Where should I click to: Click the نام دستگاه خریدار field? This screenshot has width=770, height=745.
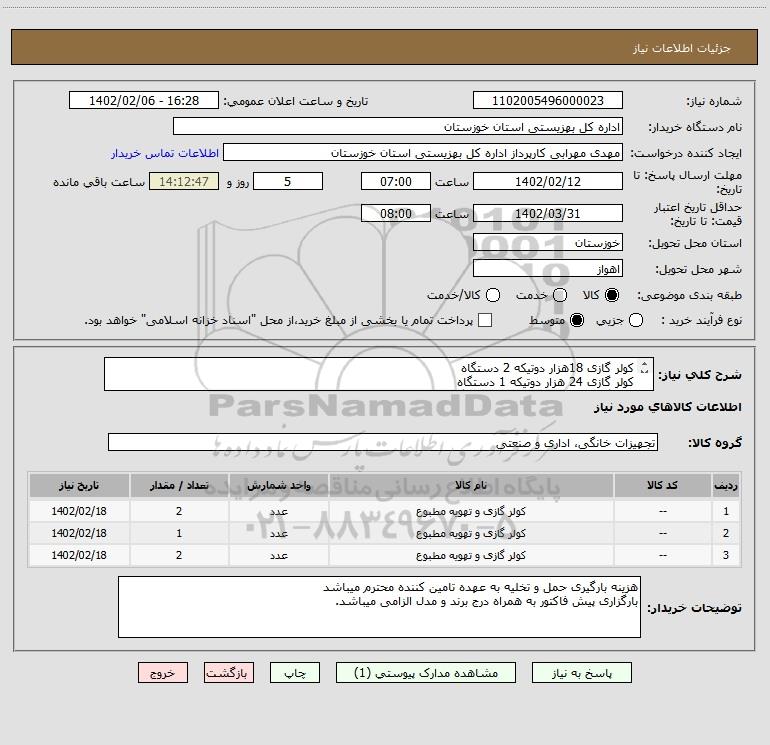point(398,127)
